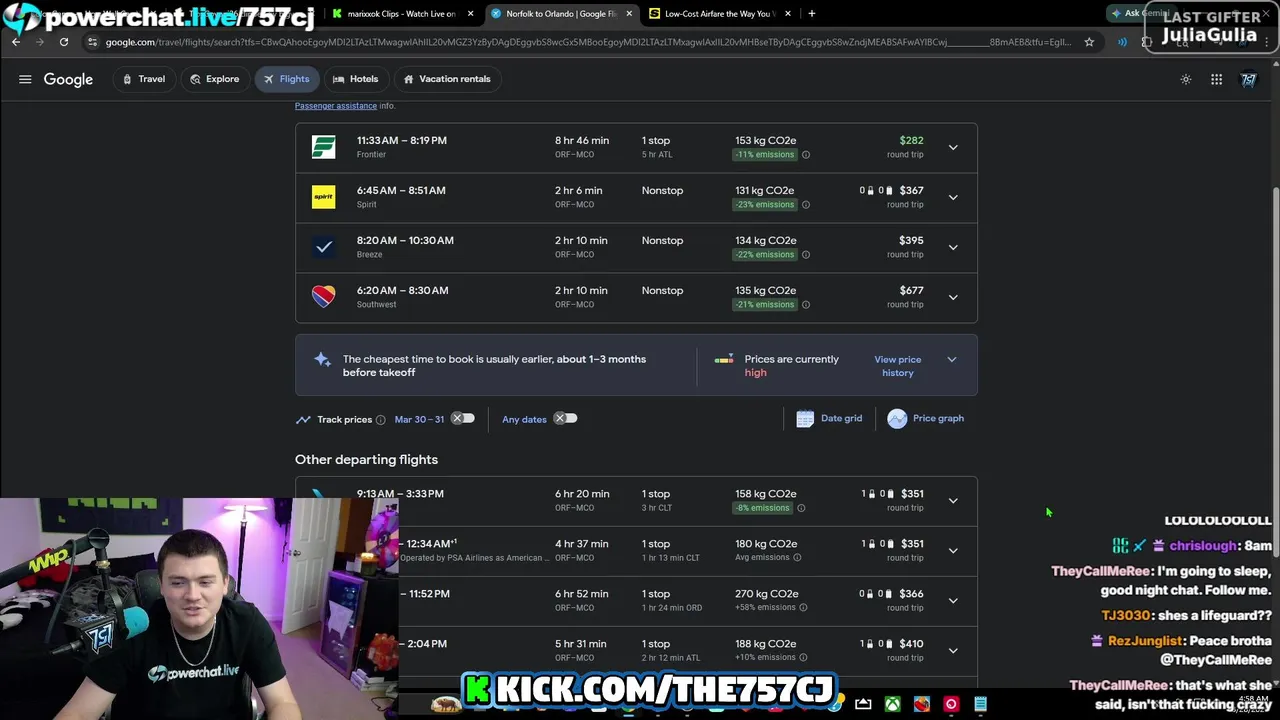
Task: Open the Travel tab
Action: click(x=143, y=79)
